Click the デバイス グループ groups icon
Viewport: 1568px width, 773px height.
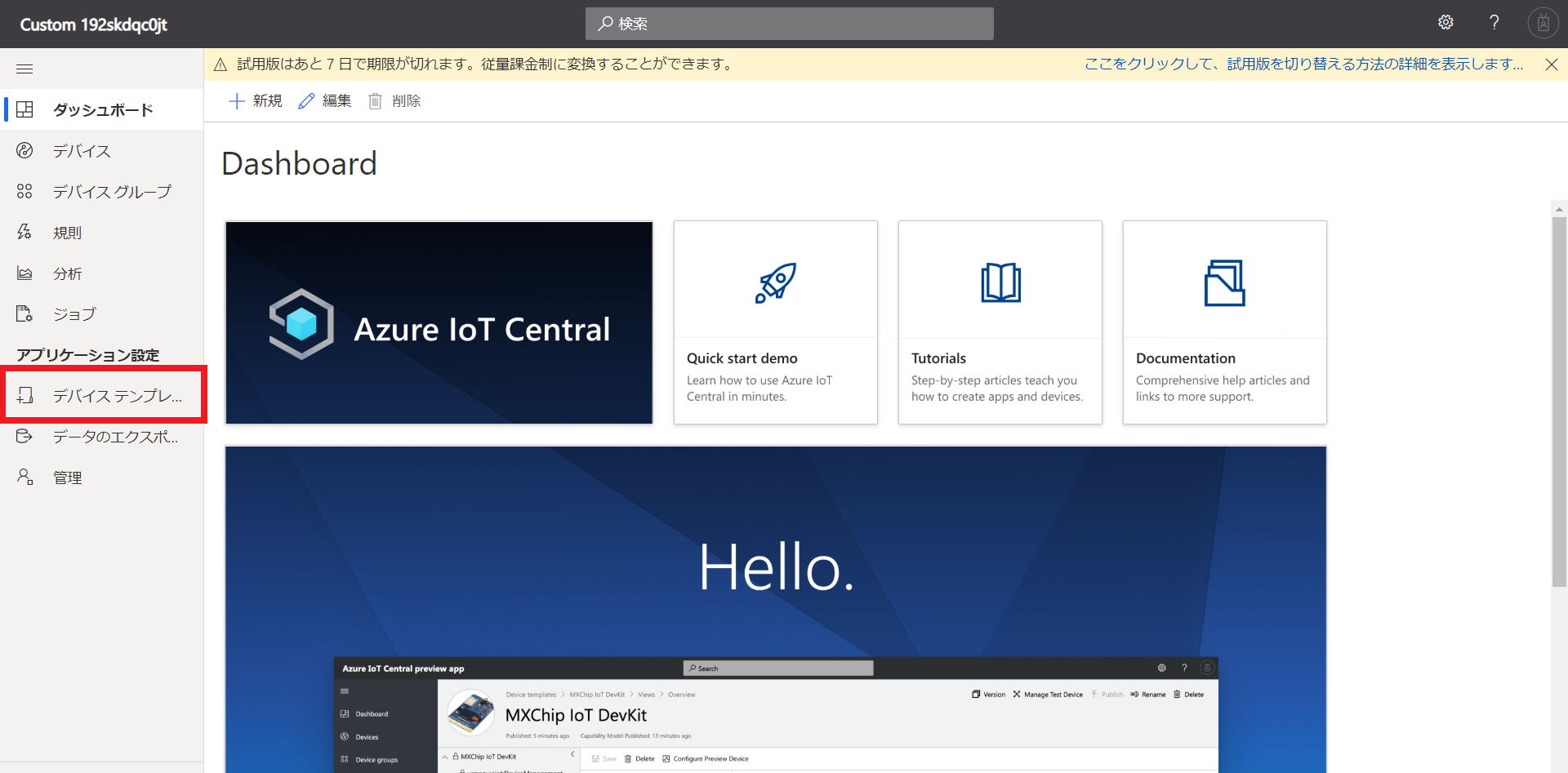[24, 191]
